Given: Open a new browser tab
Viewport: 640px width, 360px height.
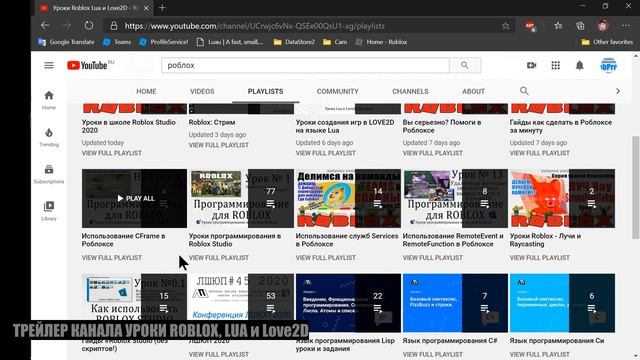Looking at the screenshot, I should tap(162, 8).
